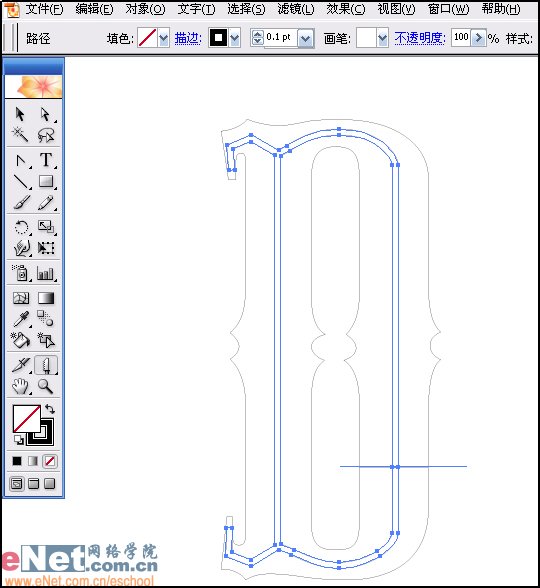Choose the Column Graph tool
Image resolution: width=540 pixels, height=588 pixels.
[x=45, y=273]
